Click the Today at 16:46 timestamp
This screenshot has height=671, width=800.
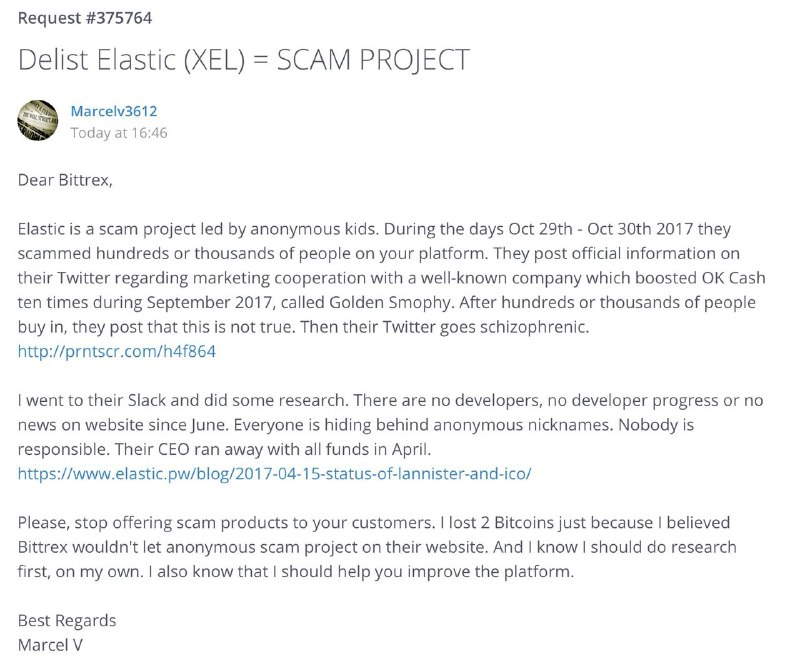click(x=119, y=133)
